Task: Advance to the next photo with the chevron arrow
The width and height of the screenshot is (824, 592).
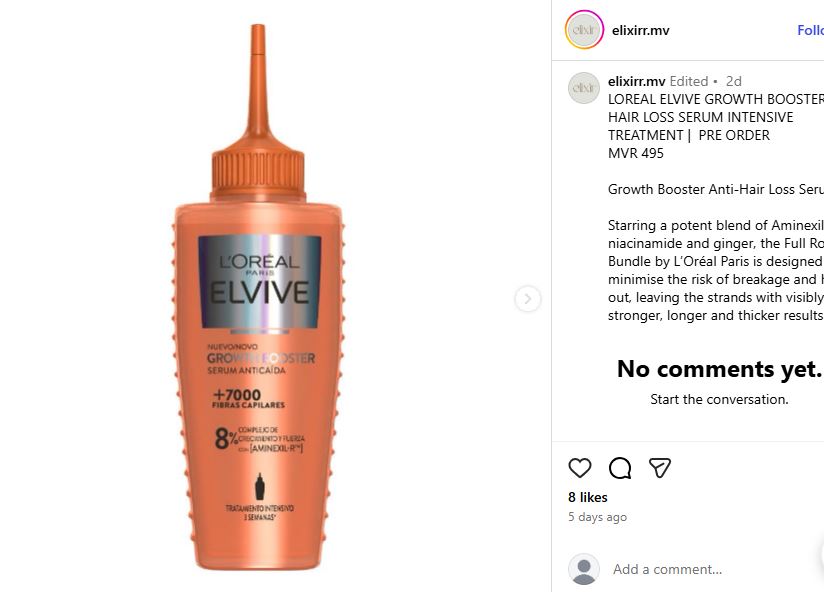Action: click(x=528, y=299)
